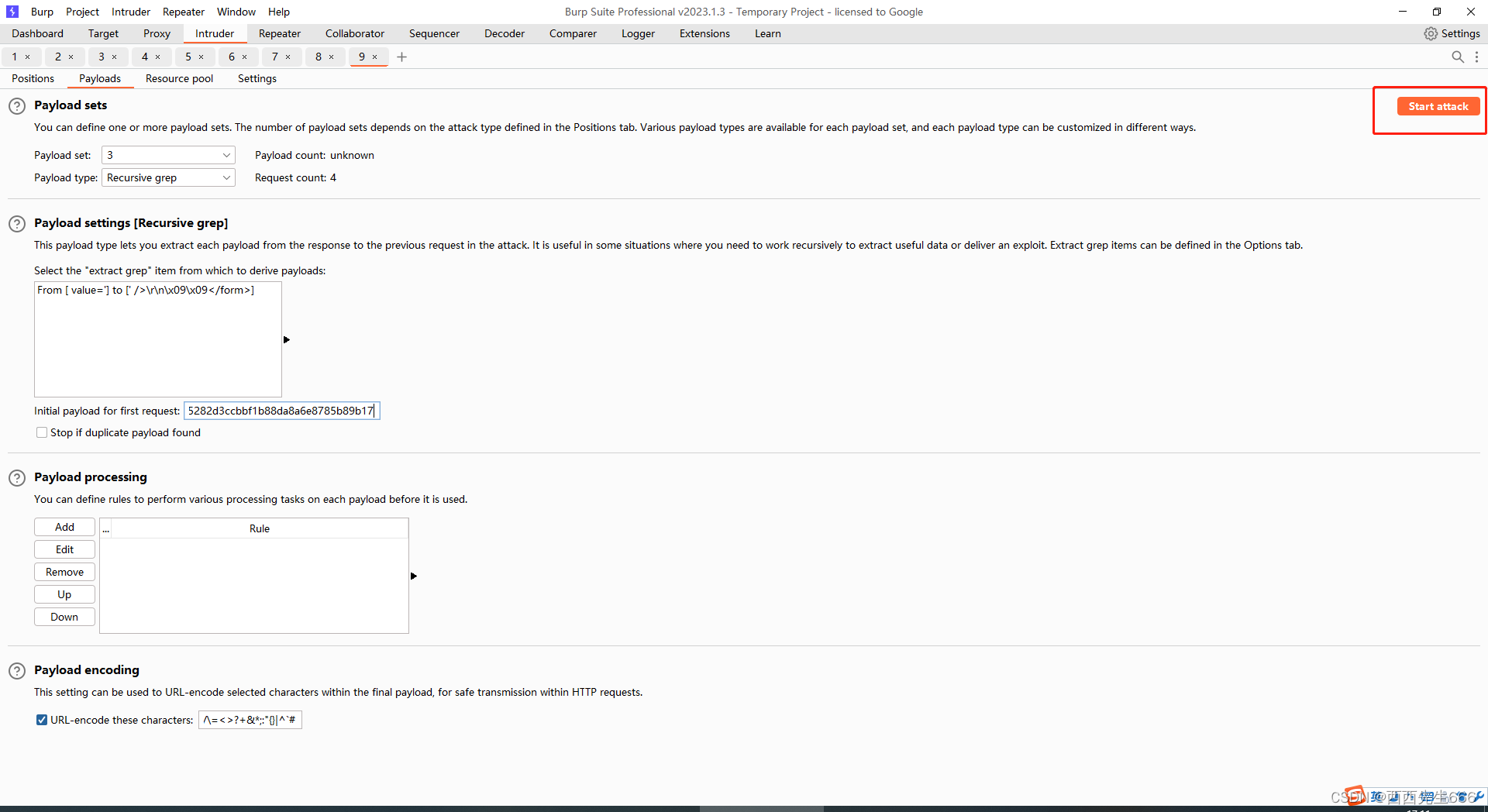
Task: Toggle URL-encode these characters checkbox
Action: [42, 720]
